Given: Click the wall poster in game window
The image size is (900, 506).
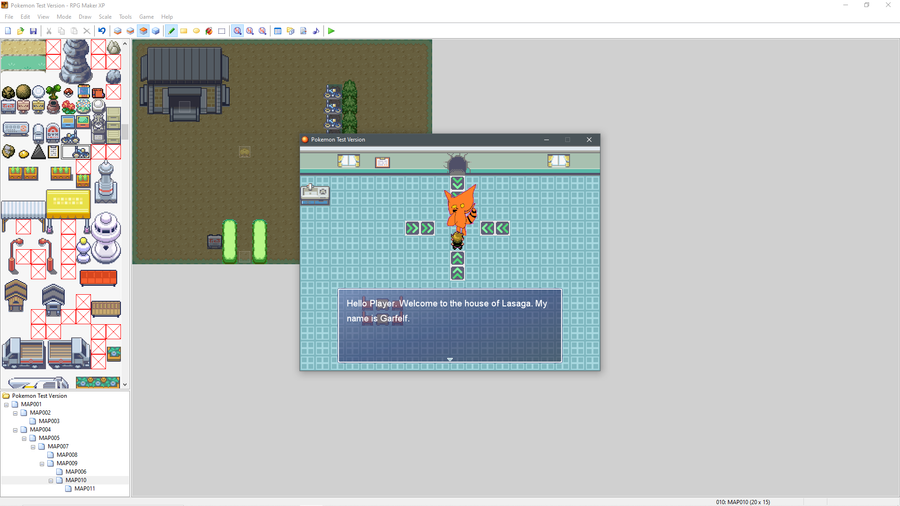Looking at the screenshot, I should tap(382, 162).
